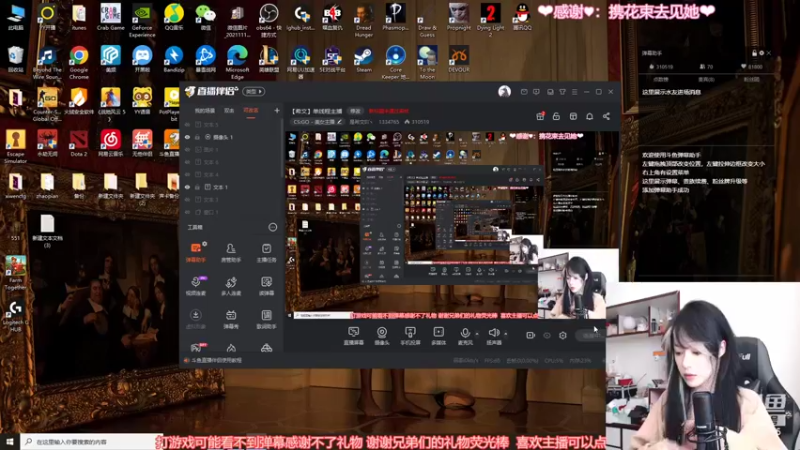Toggle visibility of 摄像头 1 source

point(187,137)
